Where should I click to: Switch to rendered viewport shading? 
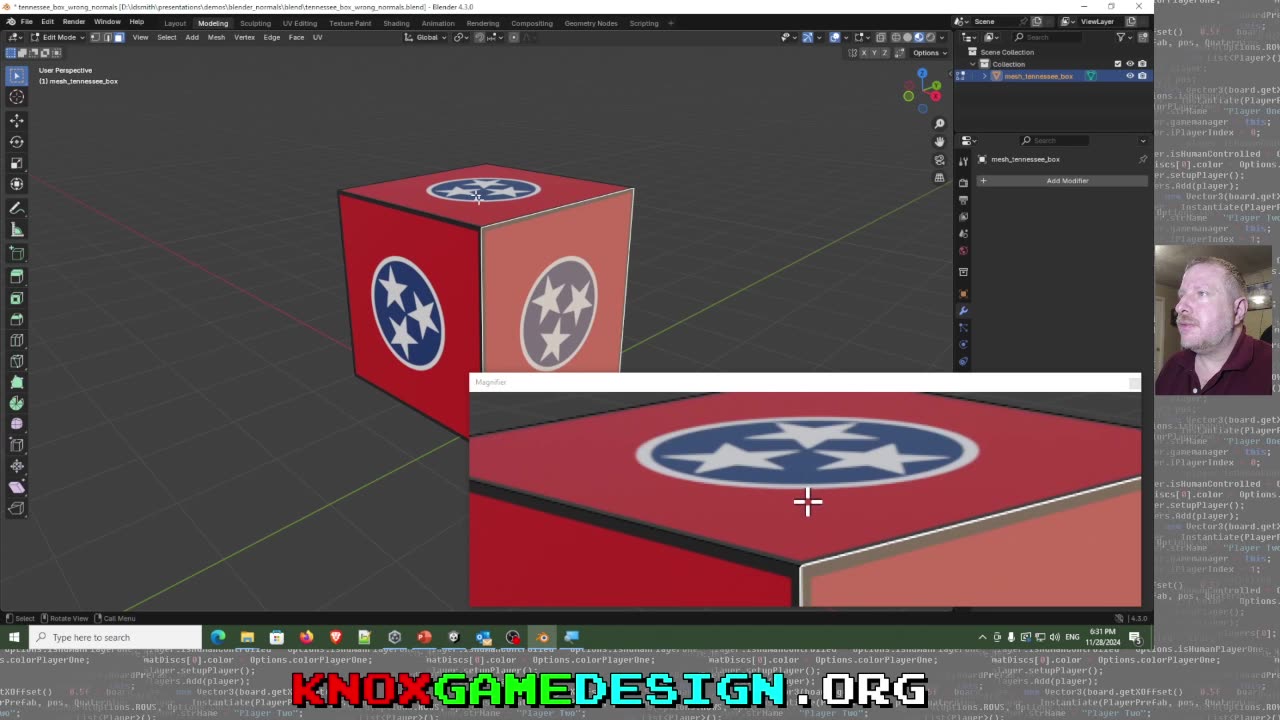pyautogui.click(x=931, y=37)
